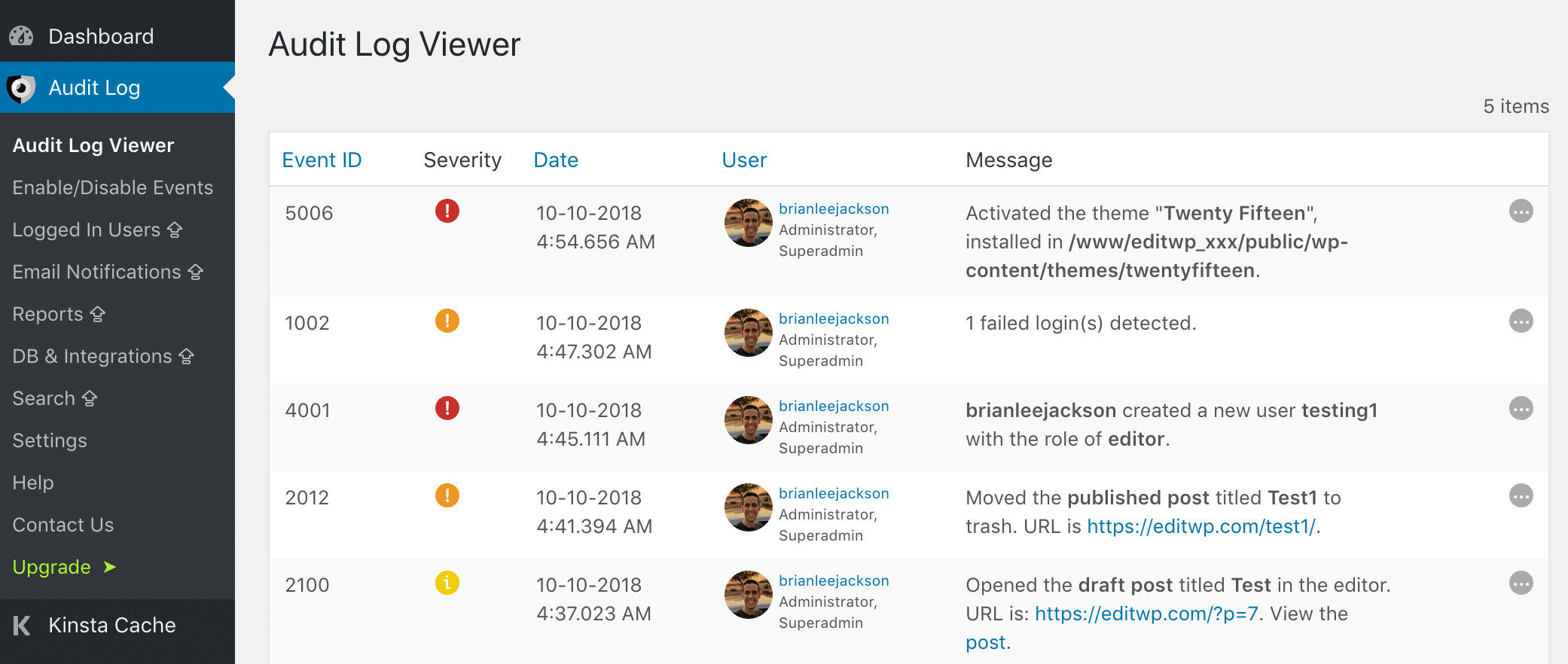Open the https://editwp.com/test1/ link
Screen dimensions: 1568x664
click(1202, 526)
